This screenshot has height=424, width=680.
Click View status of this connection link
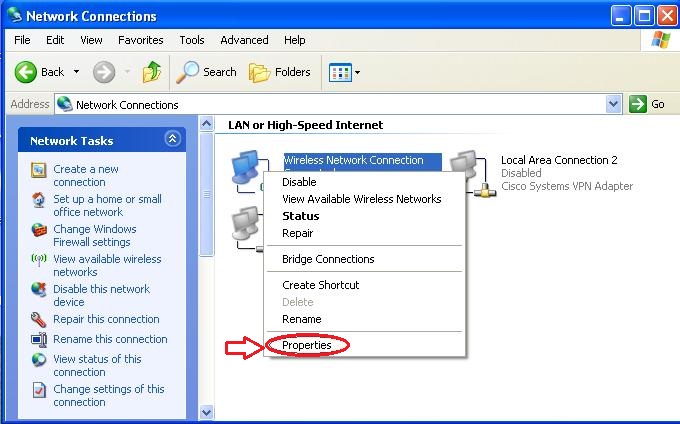[97, 365]
